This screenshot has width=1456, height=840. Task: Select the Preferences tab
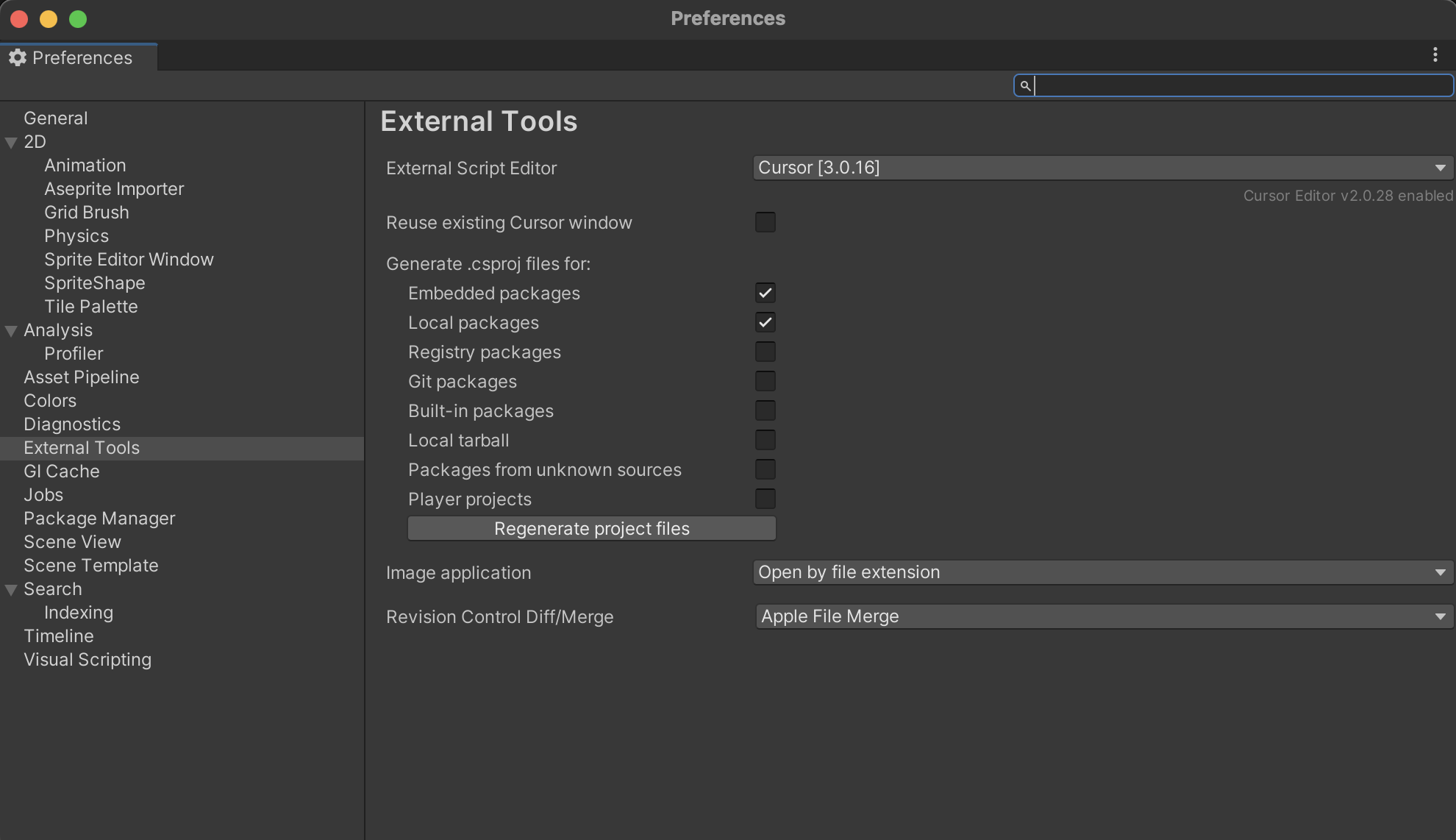79,57
